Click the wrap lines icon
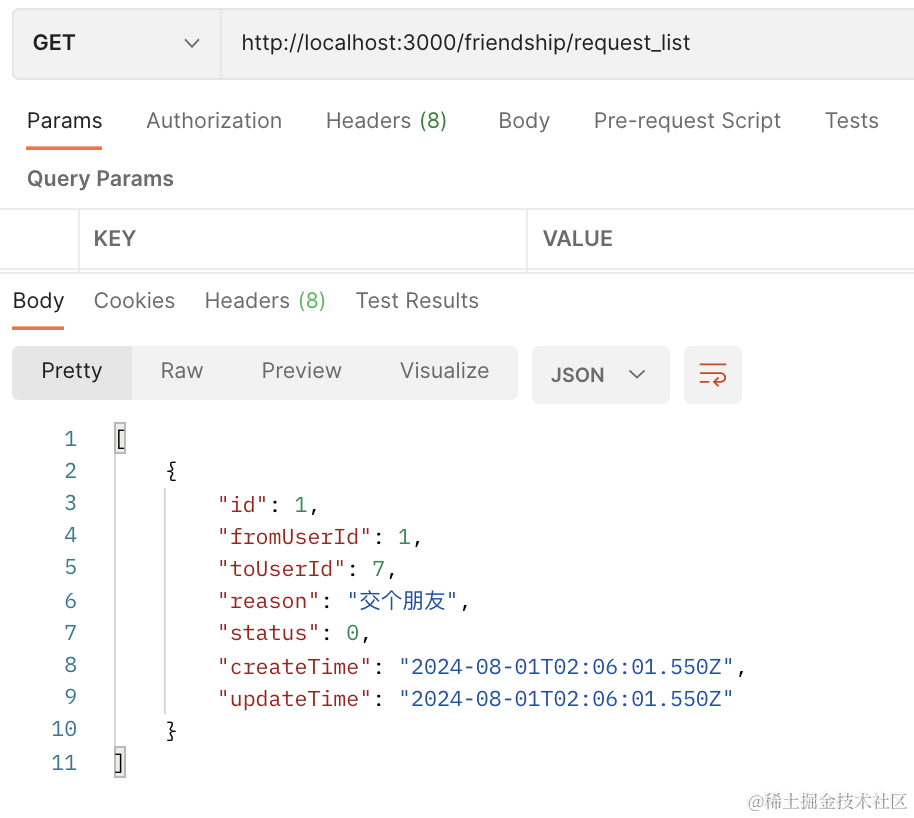The image size is (914, 818). [712, 375]
